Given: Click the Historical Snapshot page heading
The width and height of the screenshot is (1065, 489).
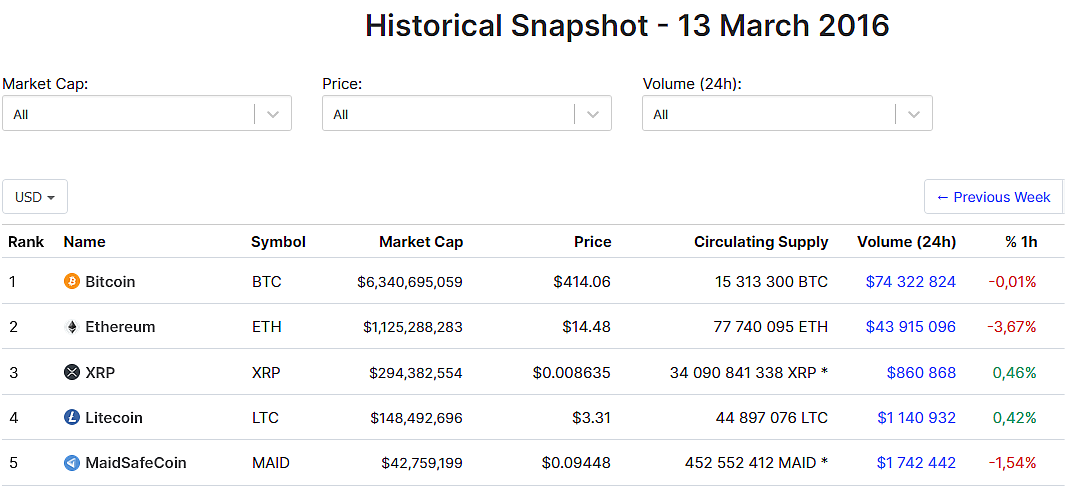Looking at the screenshot, I should click(x=627, y=26).
